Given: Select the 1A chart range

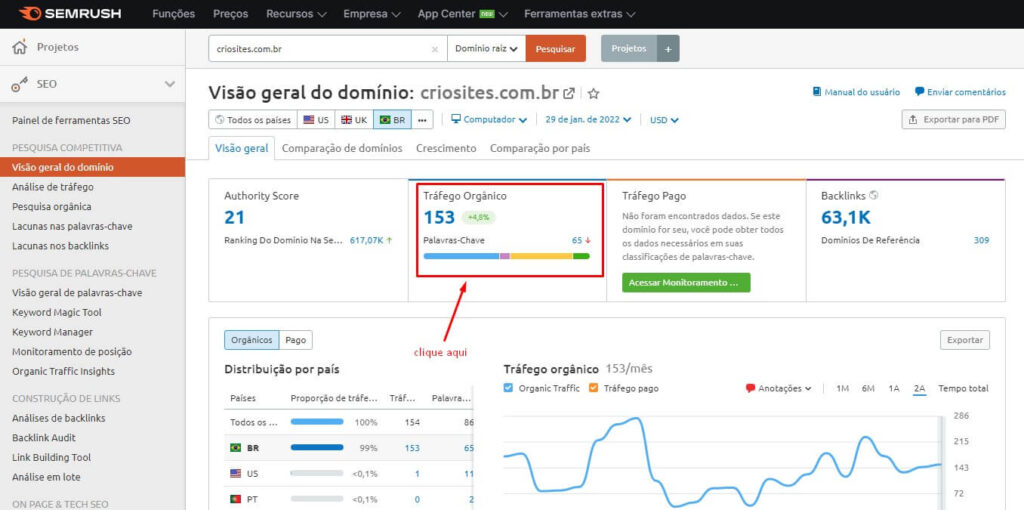Looking at the screenshot, I should point(894,388).
